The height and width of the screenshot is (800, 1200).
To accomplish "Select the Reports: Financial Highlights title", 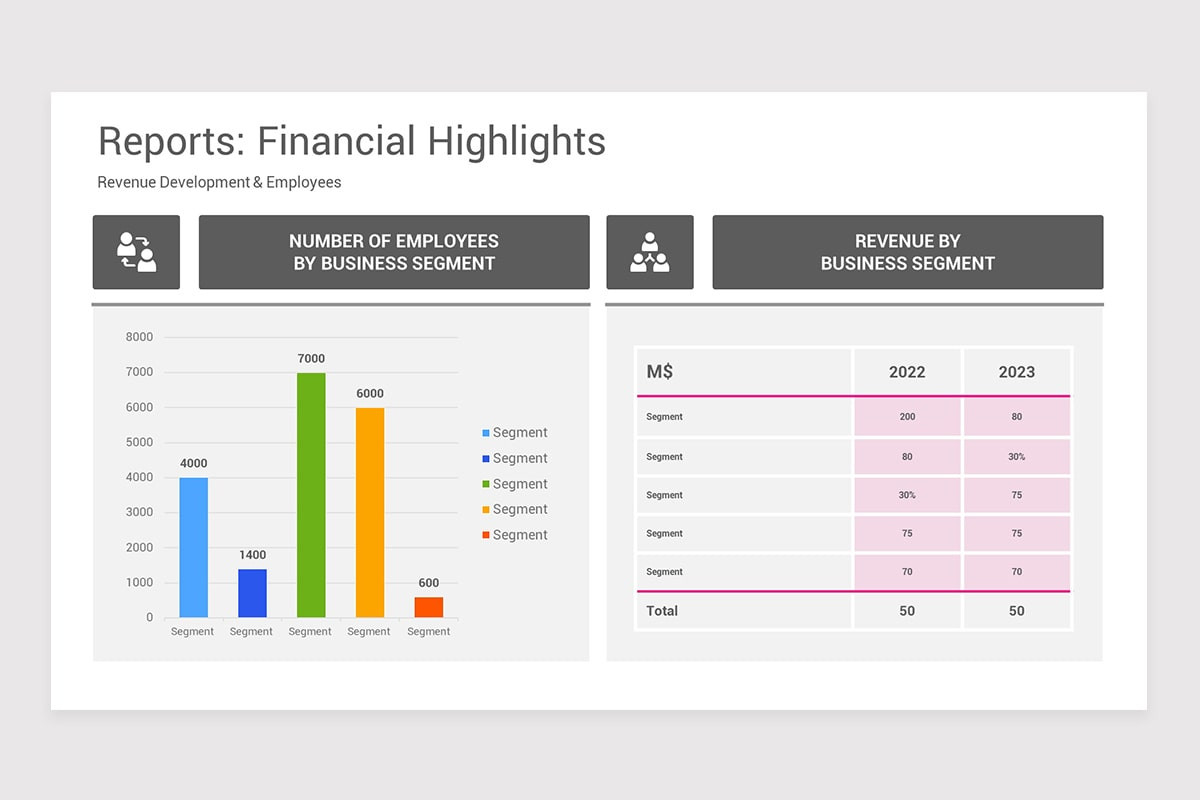I will pyautogui.click(x=351, y=141).
